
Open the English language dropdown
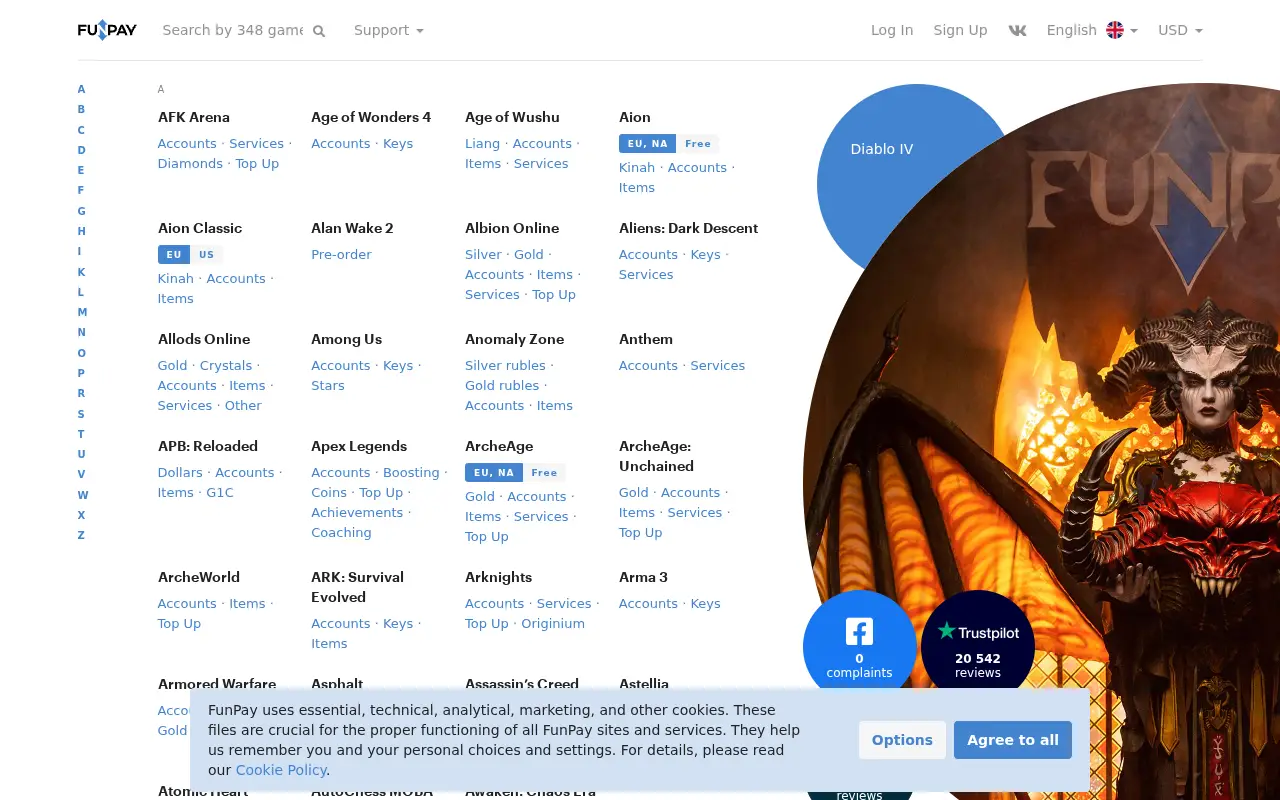[x=1092, y=30]
